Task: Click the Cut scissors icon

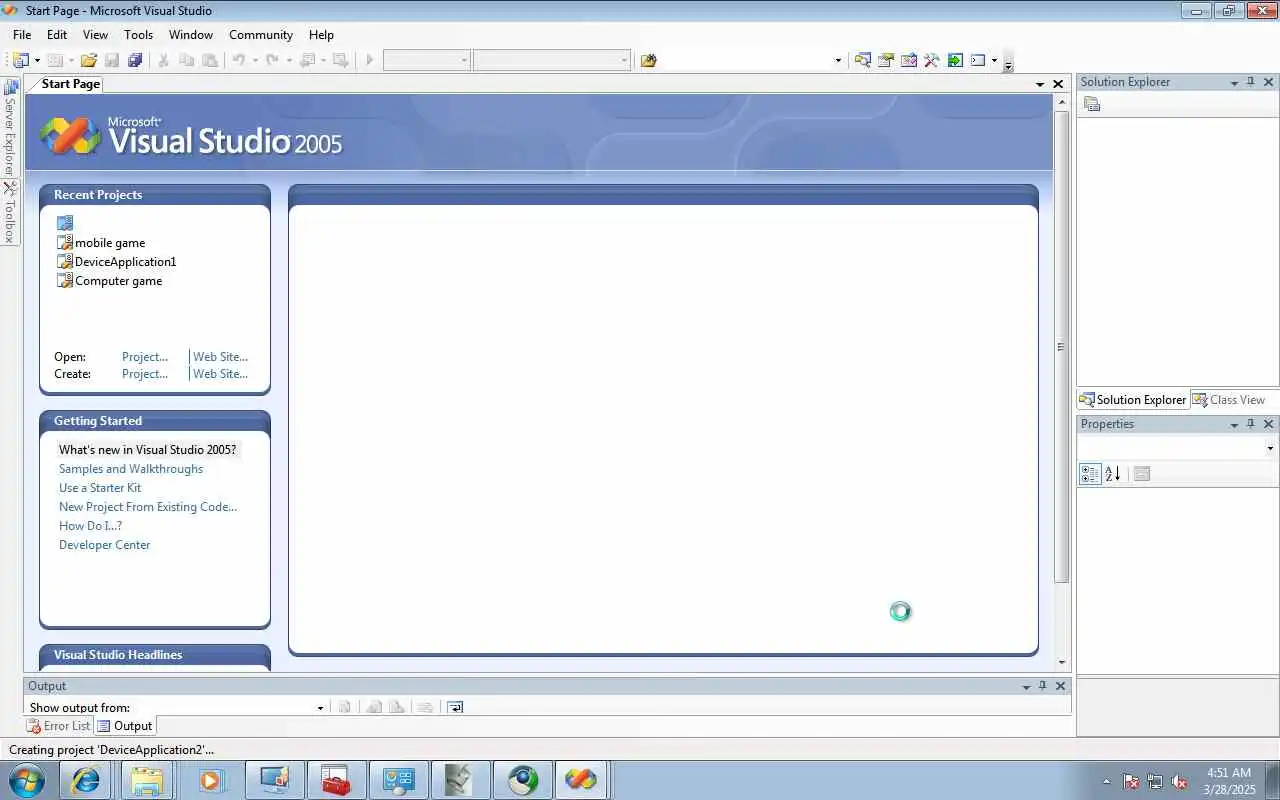Action: [163, 60]
